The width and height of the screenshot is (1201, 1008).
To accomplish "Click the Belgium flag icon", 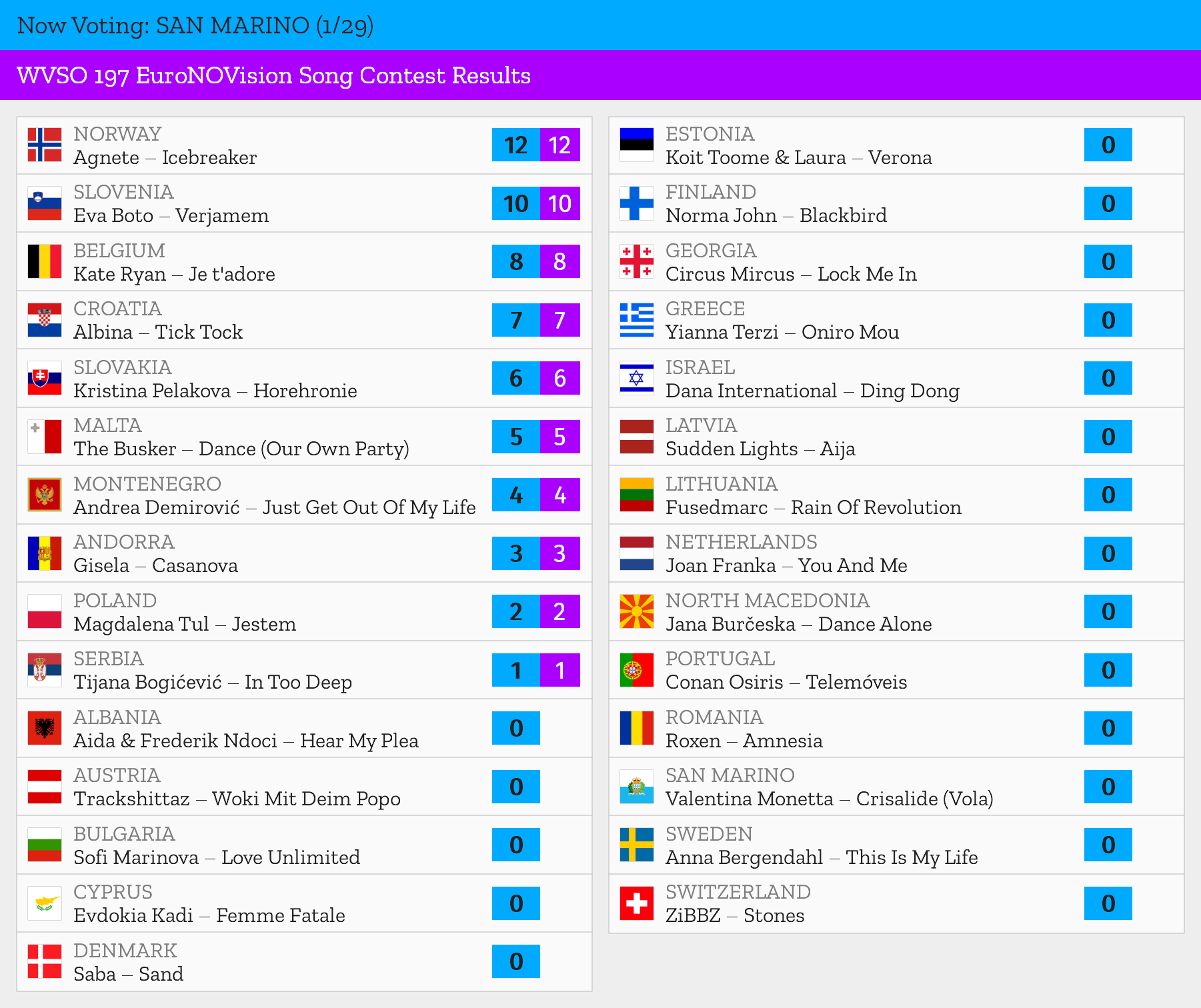I will point(45,261).
